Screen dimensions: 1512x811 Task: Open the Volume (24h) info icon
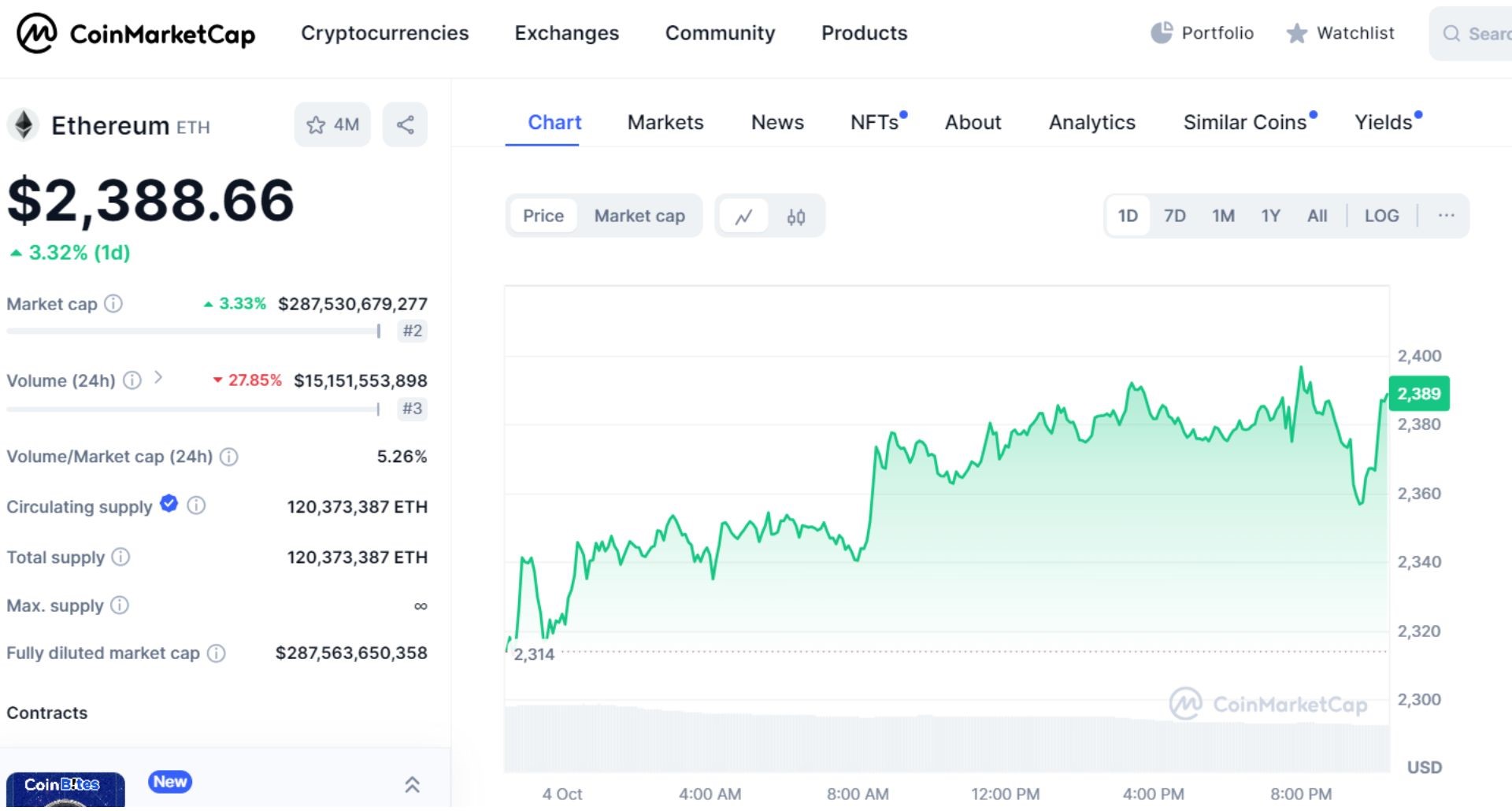132,380
